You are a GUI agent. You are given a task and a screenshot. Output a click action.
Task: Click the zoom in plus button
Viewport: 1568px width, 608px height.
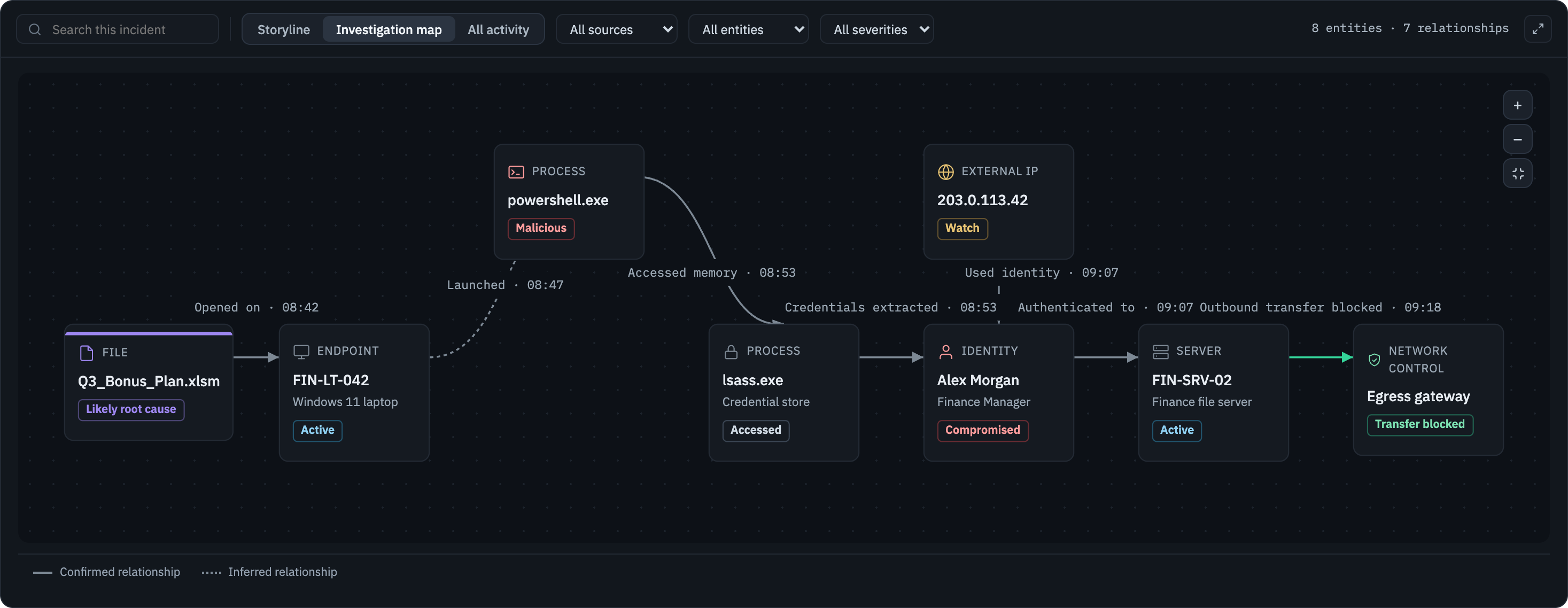(x=1517, y=106)
